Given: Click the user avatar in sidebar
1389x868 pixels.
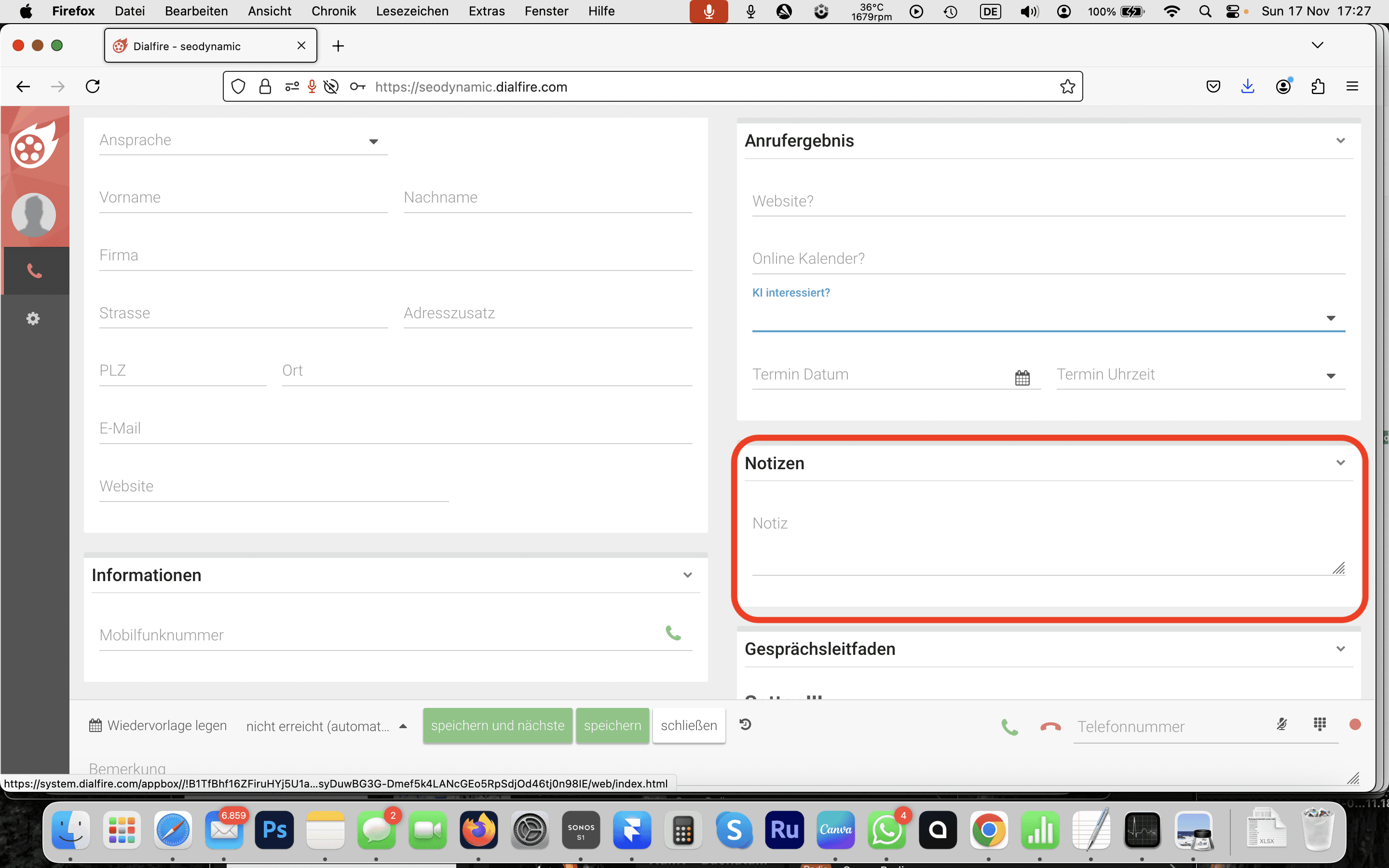Looking at the screenshot, I should tap(34, 215).
